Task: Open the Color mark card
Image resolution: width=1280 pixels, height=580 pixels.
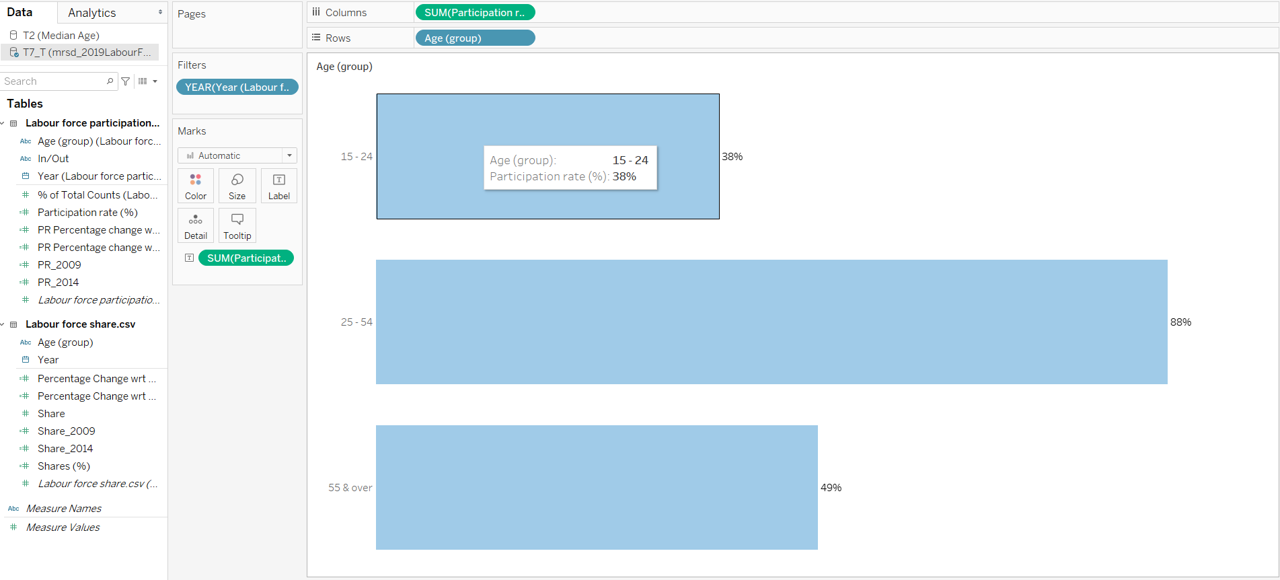Action: (x=195, y=185)
